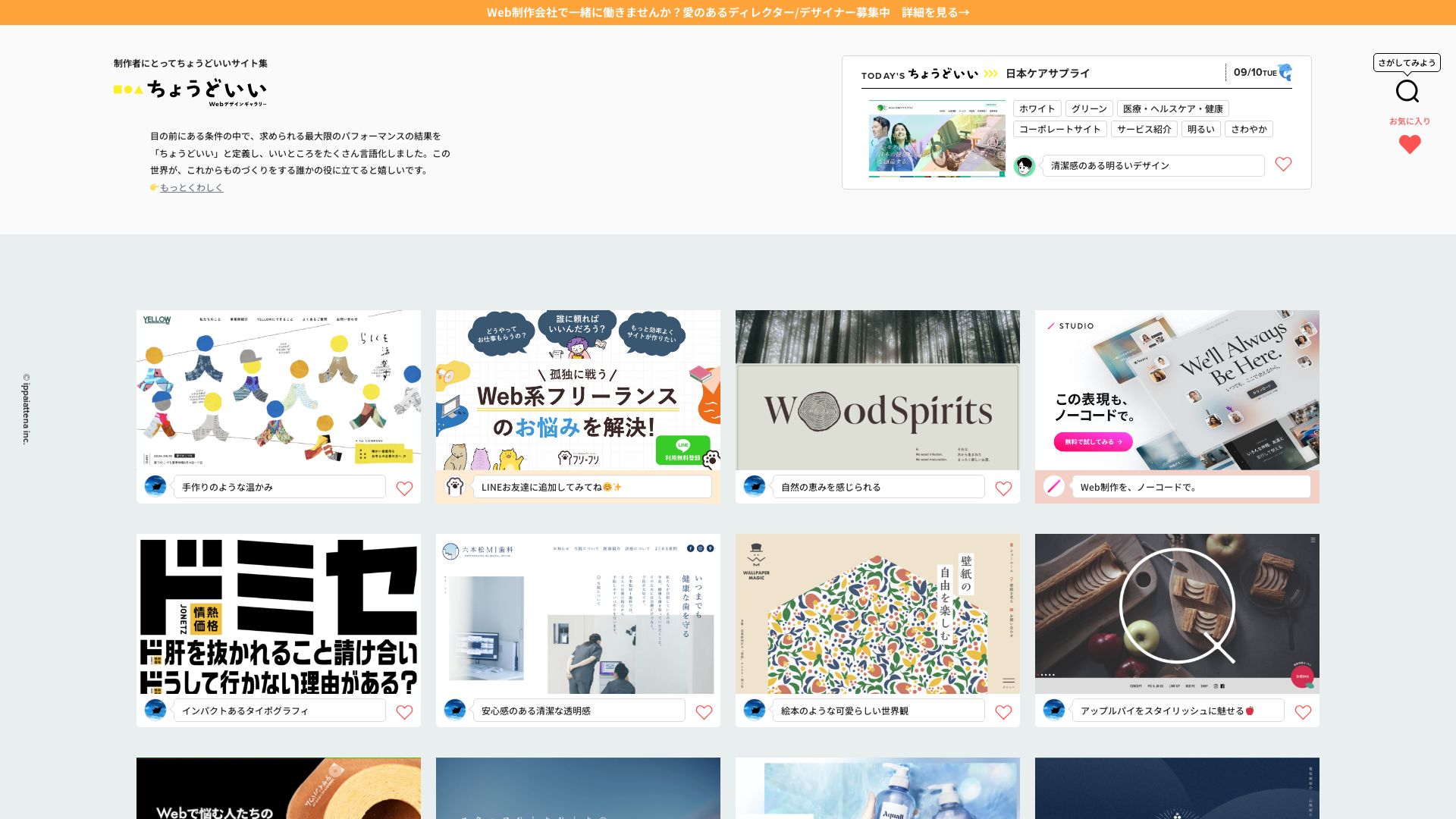The width and height of the screenshot is (1456, 819).
Task: Click the 無料で試してみる pink button
Action: (x=1093, y=441)
